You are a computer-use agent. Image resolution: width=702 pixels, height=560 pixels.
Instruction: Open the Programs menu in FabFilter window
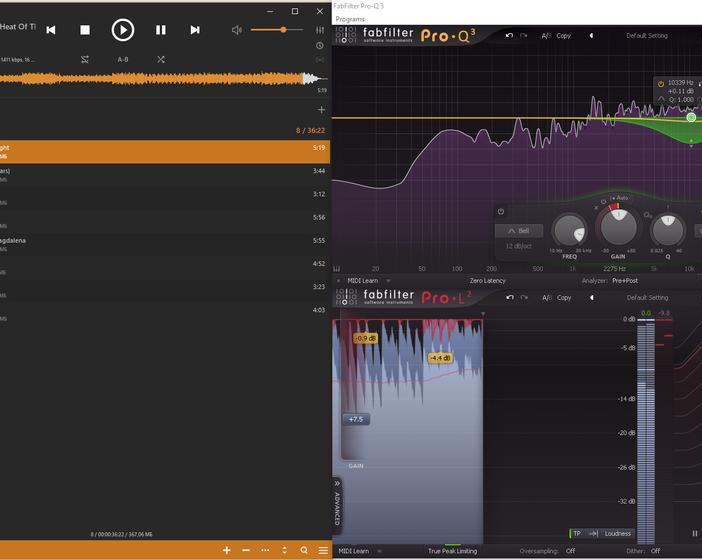tap(350, 19)
